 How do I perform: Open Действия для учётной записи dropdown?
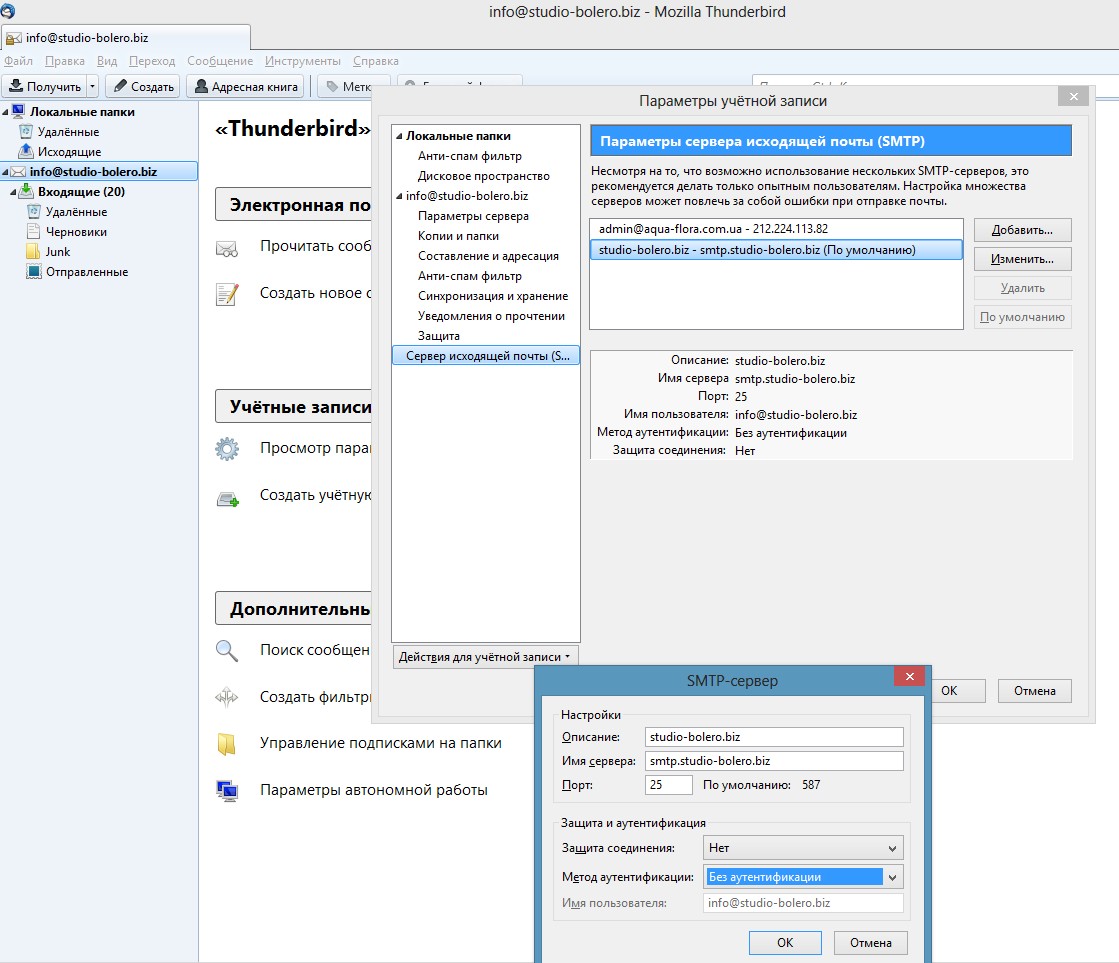coord(485,657)
